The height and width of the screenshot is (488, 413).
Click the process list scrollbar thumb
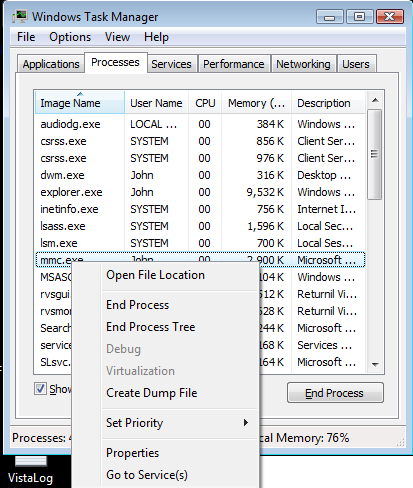point(375,154)
